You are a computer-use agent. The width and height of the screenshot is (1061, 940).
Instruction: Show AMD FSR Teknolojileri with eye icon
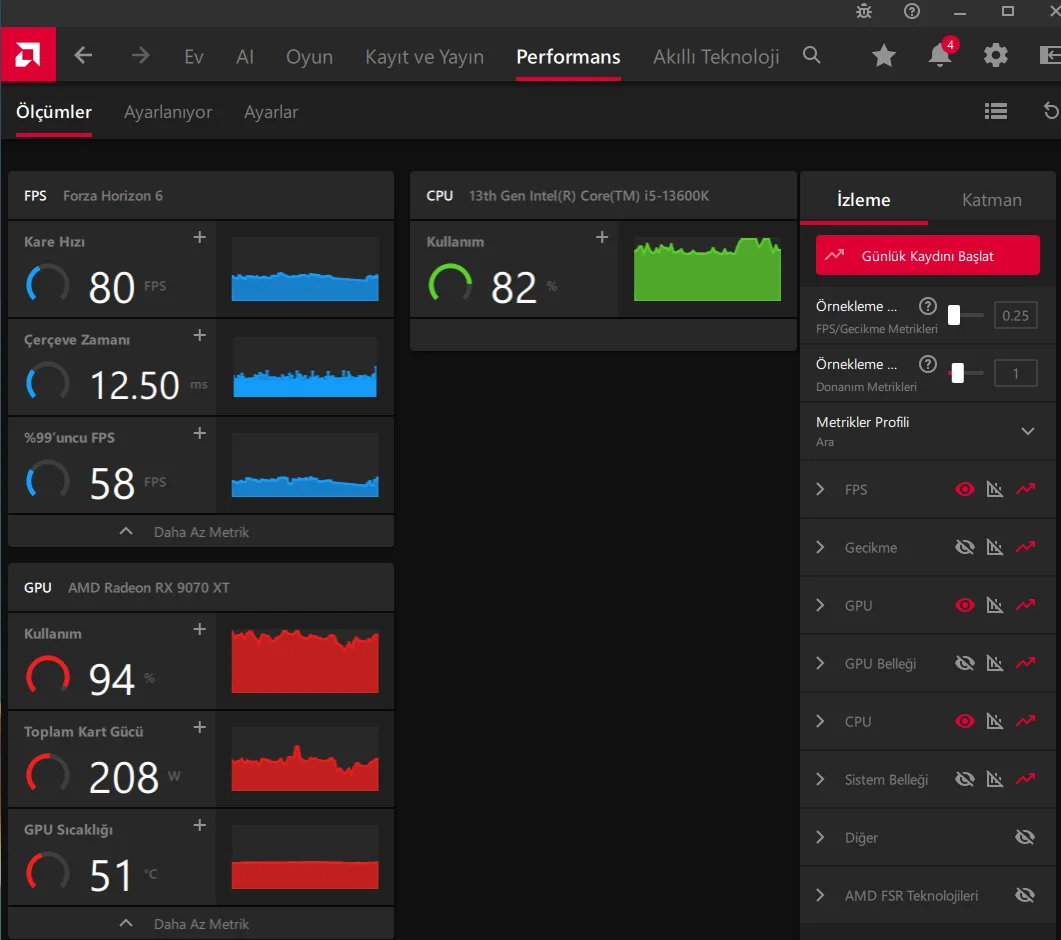(x=1025, y=895)
